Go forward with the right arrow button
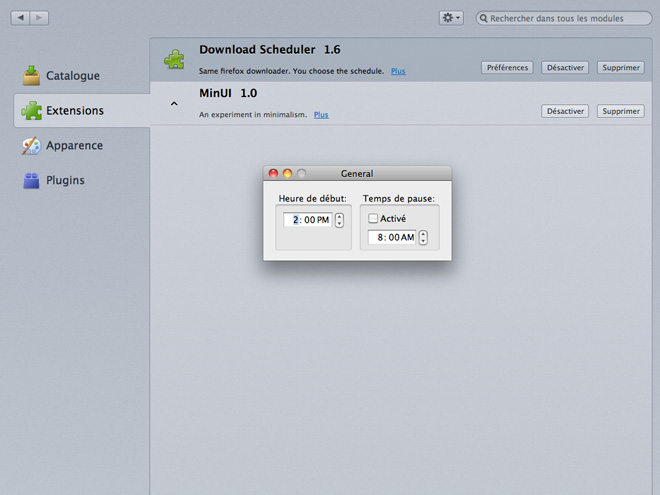 (39, 18)
